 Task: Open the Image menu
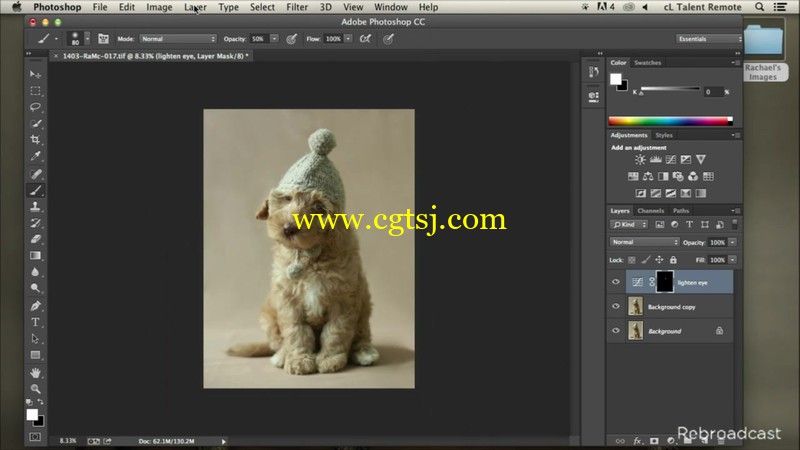pyautogui.click(x=159, y=7)
